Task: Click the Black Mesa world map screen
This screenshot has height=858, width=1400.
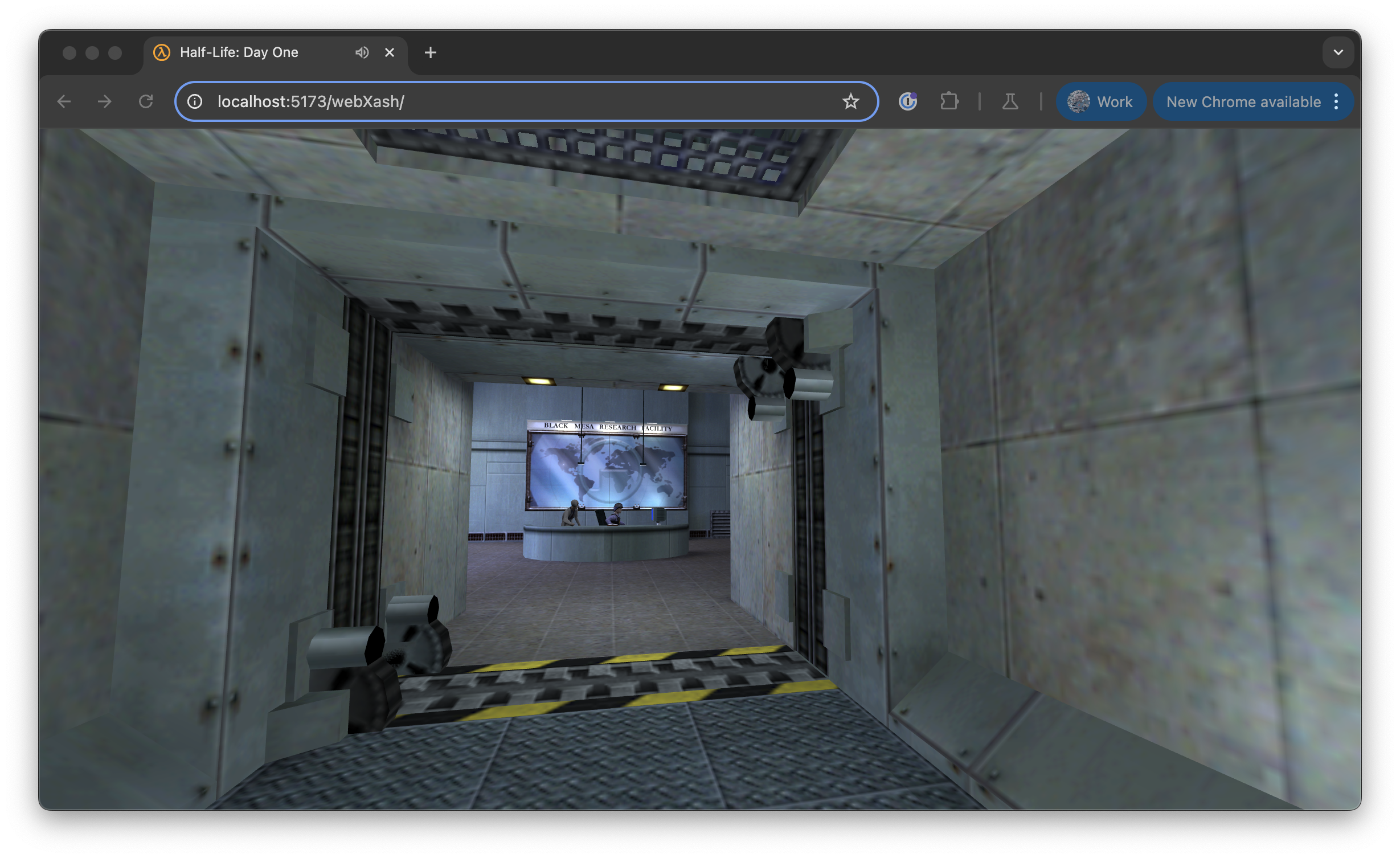Action: [607, 471]
